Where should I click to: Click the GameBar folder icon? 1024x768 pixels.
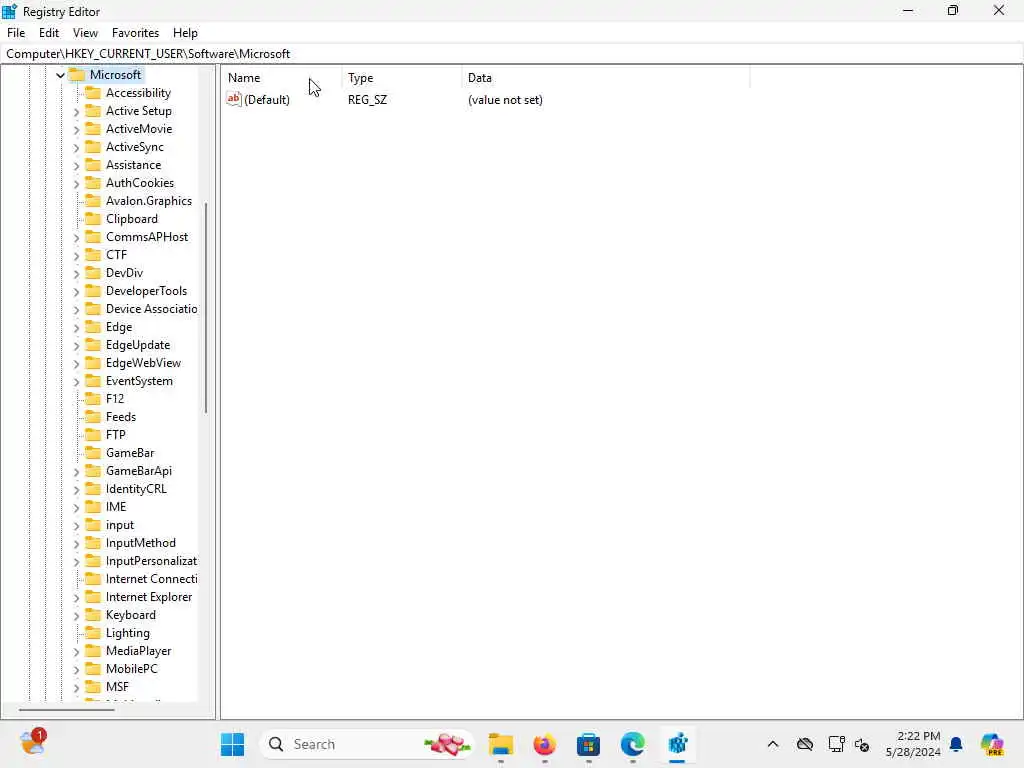[x=93, y=453]
